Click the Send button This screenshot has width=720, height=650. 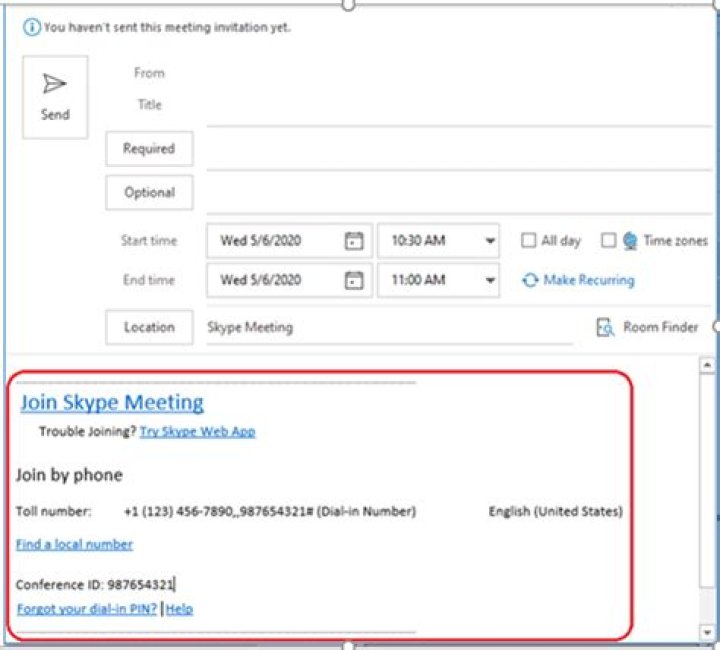tap(55, 97)
